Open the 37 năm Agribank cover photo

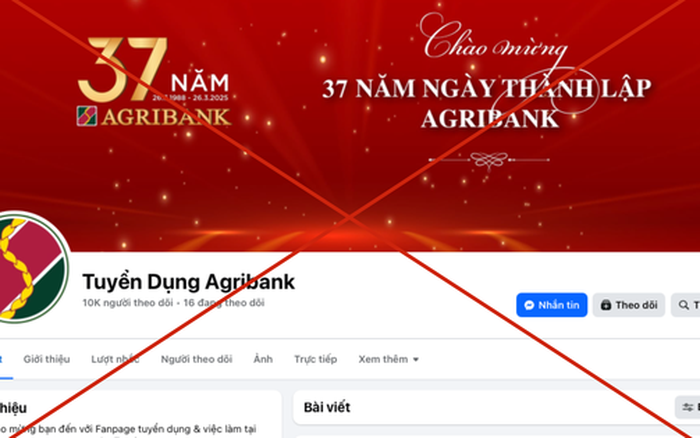350,125
